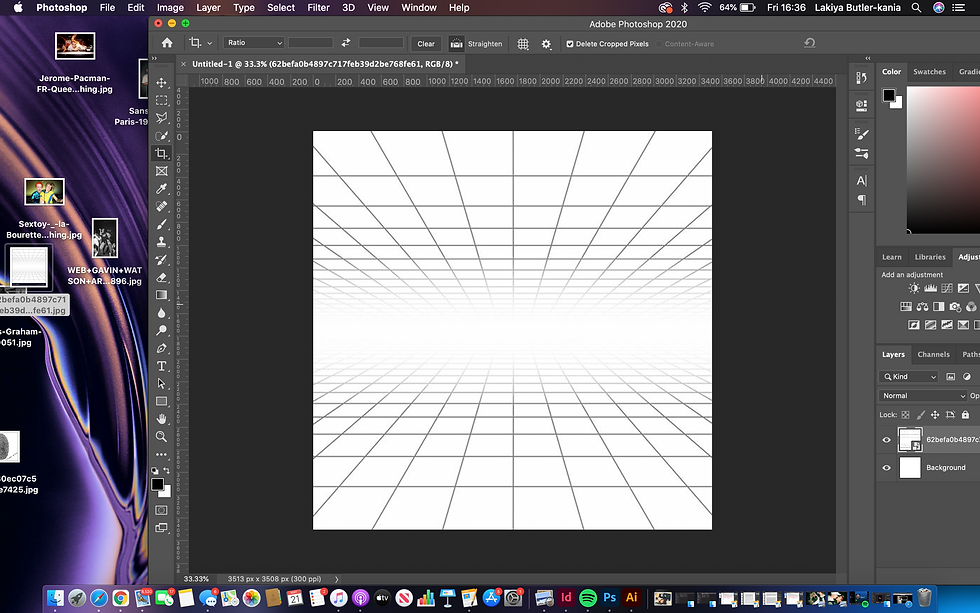
Task: Select the Zoom tool
Action: pyautogui.click(x=161, y=436)
